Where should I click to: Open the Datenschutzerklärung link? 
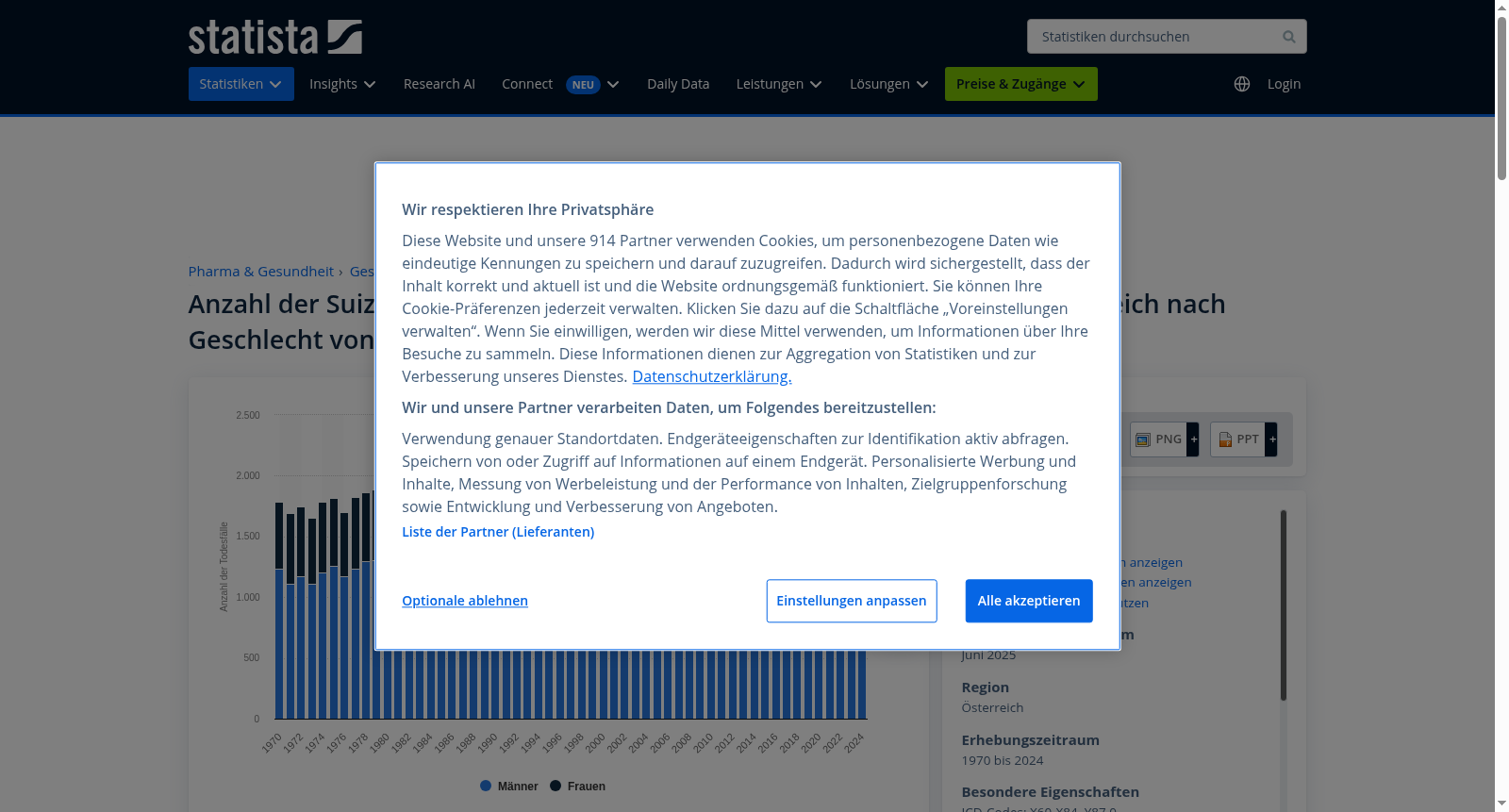pyautogui.click(x=712, y=376)
